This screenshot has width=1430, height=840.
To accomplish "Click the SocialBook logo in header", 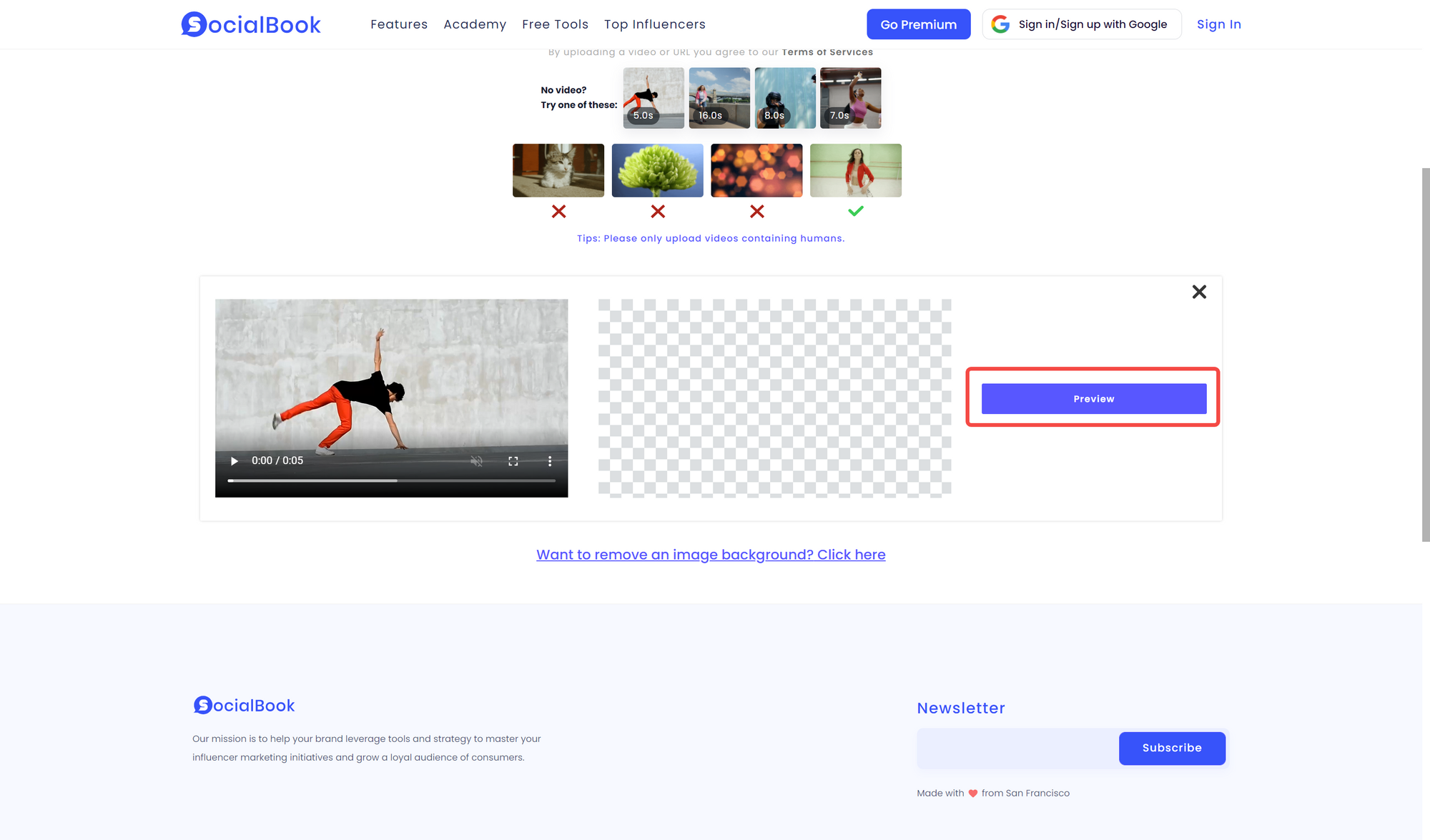I will tap(251, 24).
